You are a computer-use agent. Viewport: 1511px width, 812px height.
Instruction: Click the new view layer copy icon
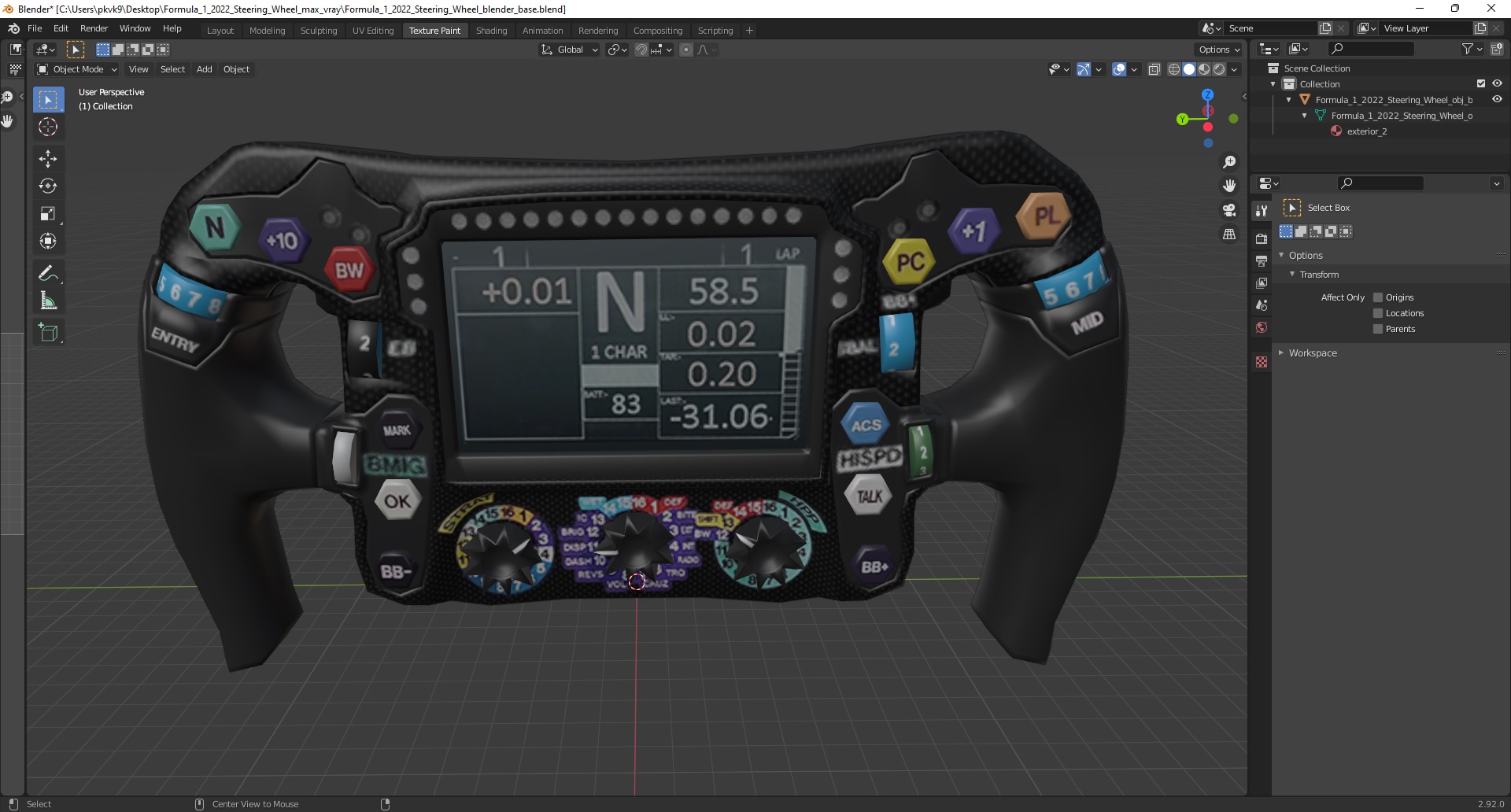(x=1480, y=28)
